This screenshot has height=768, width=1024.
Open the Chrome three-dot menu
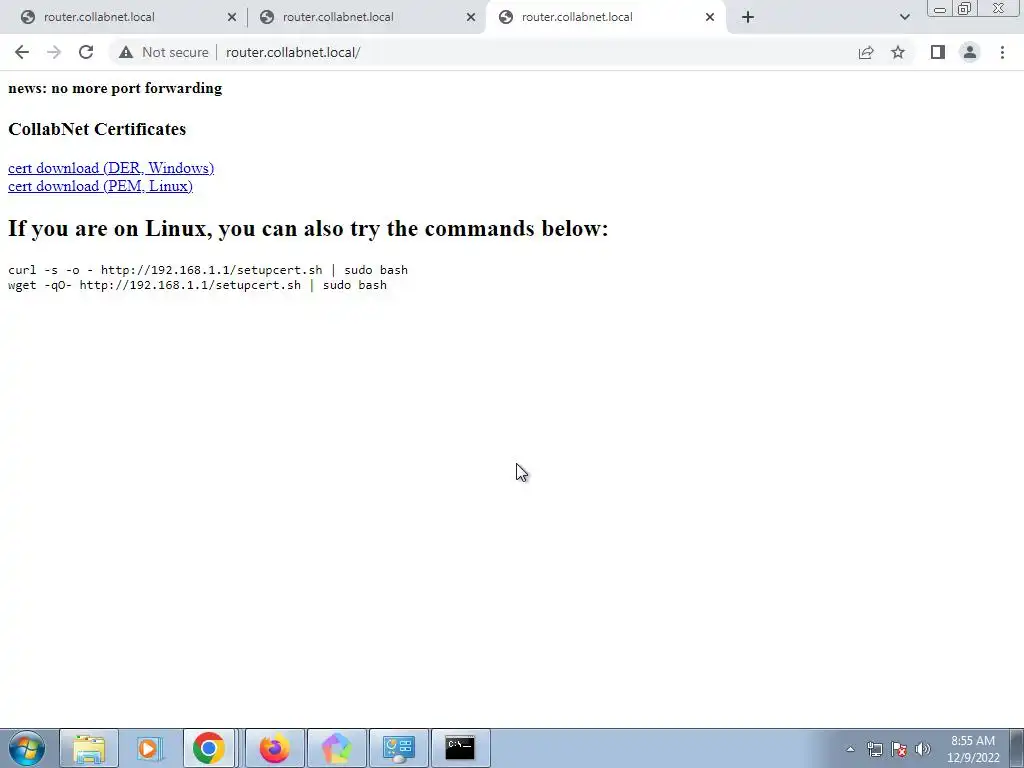coord(1002,52)
